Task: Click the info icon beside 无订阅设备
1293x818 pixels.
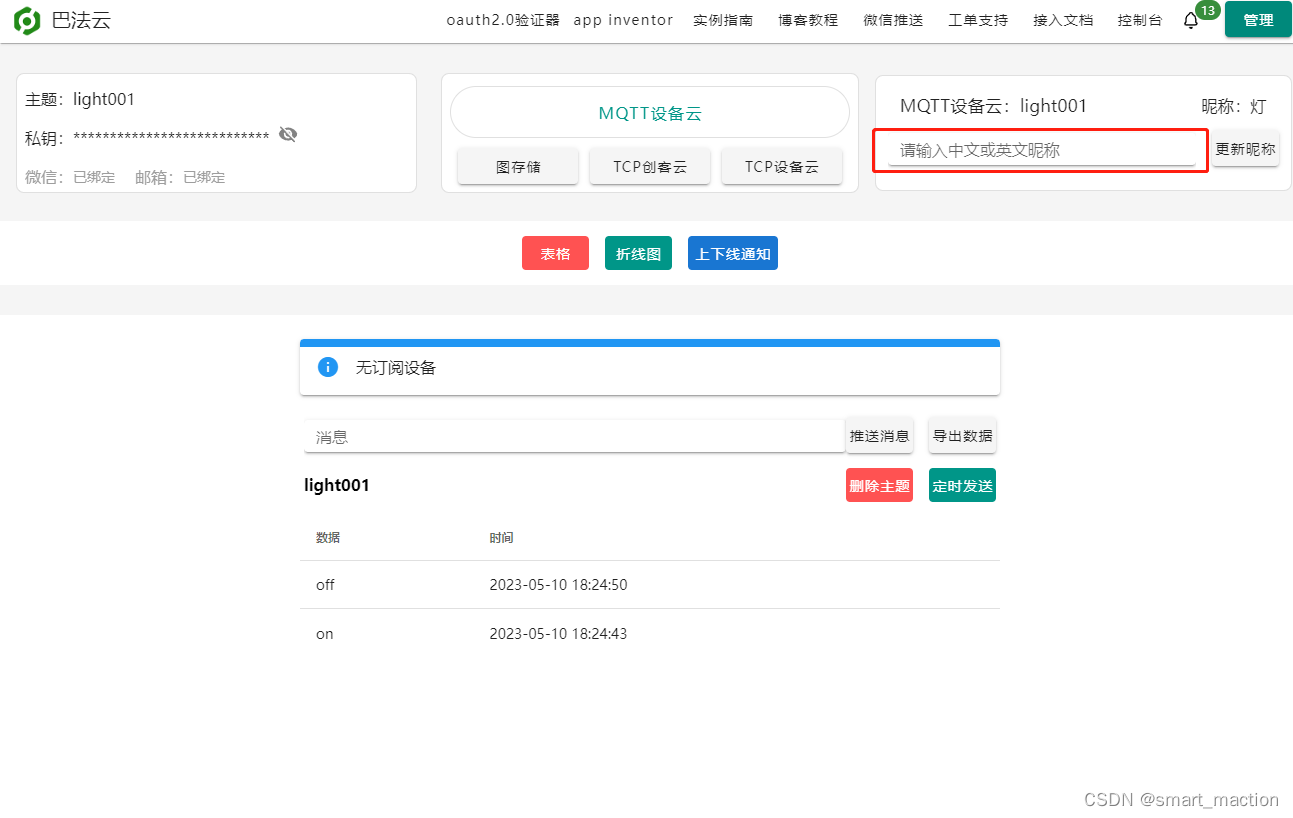Action: [x=327, y=367]
